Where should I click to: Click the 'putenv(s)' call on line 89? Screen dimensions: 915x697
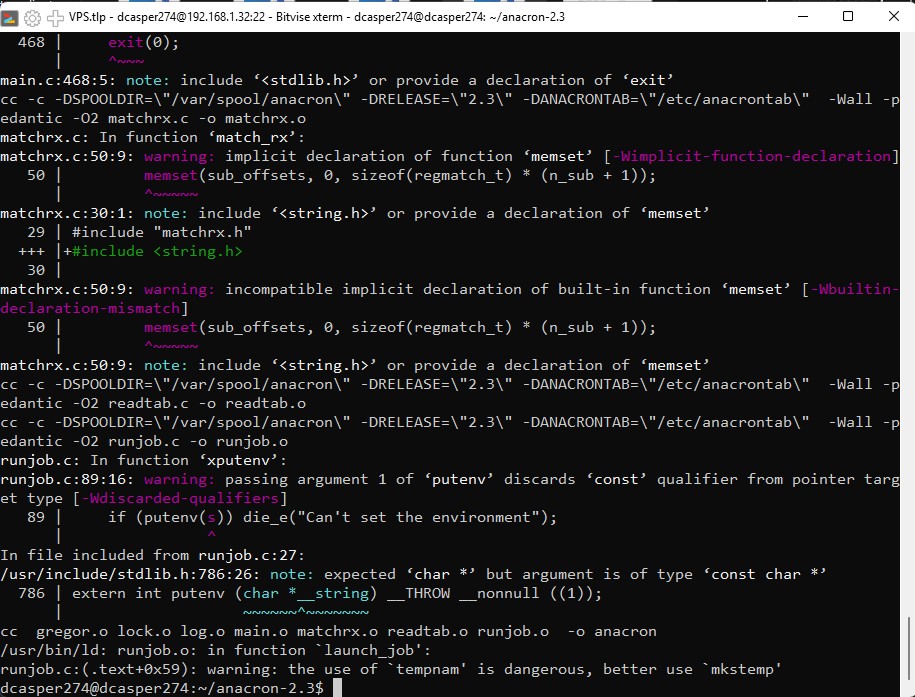pos(180,517)
